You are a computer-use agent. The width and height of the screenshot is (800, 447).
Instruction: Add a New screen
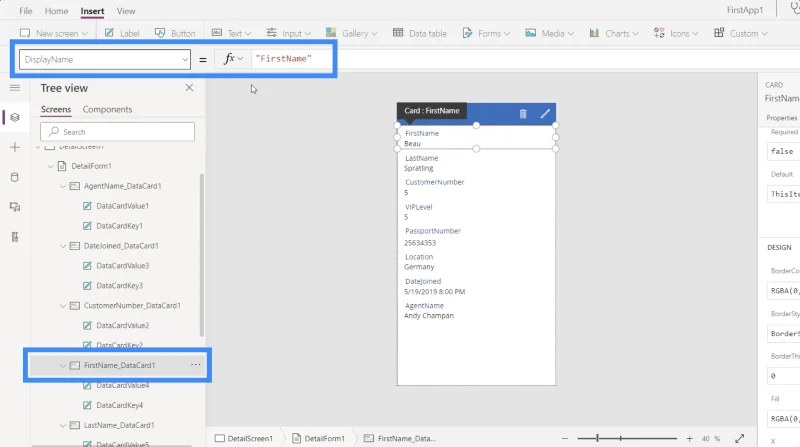click(54, 33)
